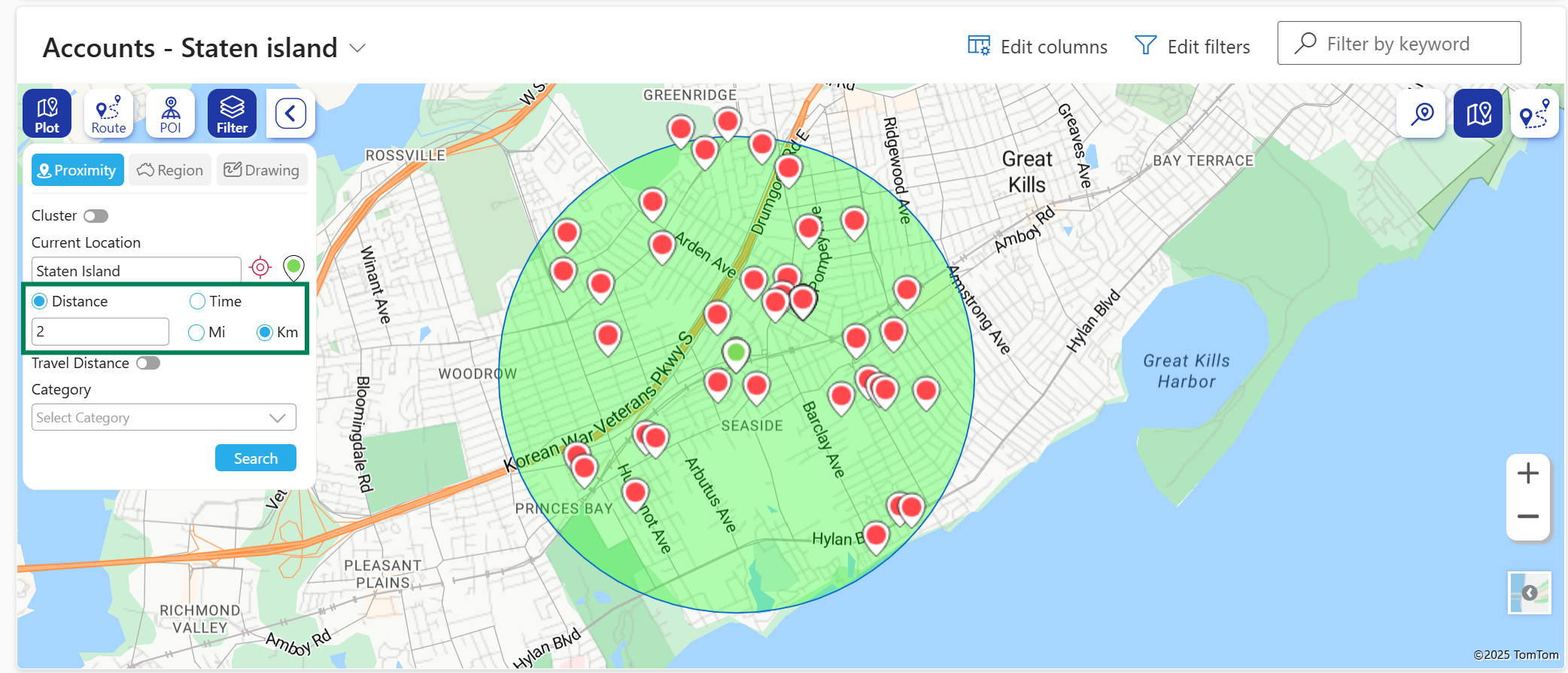
Task: Expand the Accounts - Staten island view selector
Action: point(357,48)
